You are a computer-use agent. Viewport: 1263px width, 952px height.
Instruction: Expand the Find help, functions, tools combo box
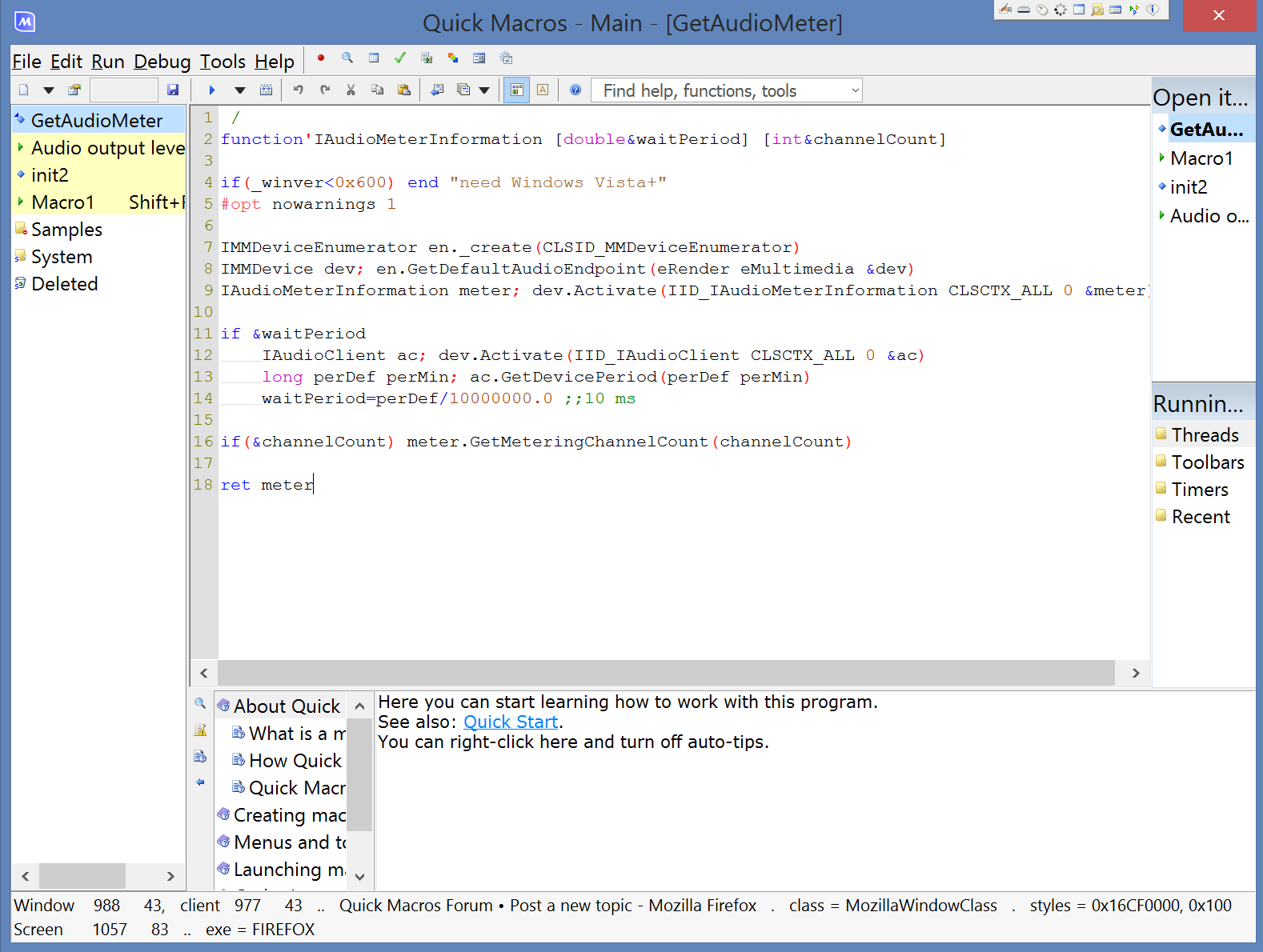coord(855,90)
